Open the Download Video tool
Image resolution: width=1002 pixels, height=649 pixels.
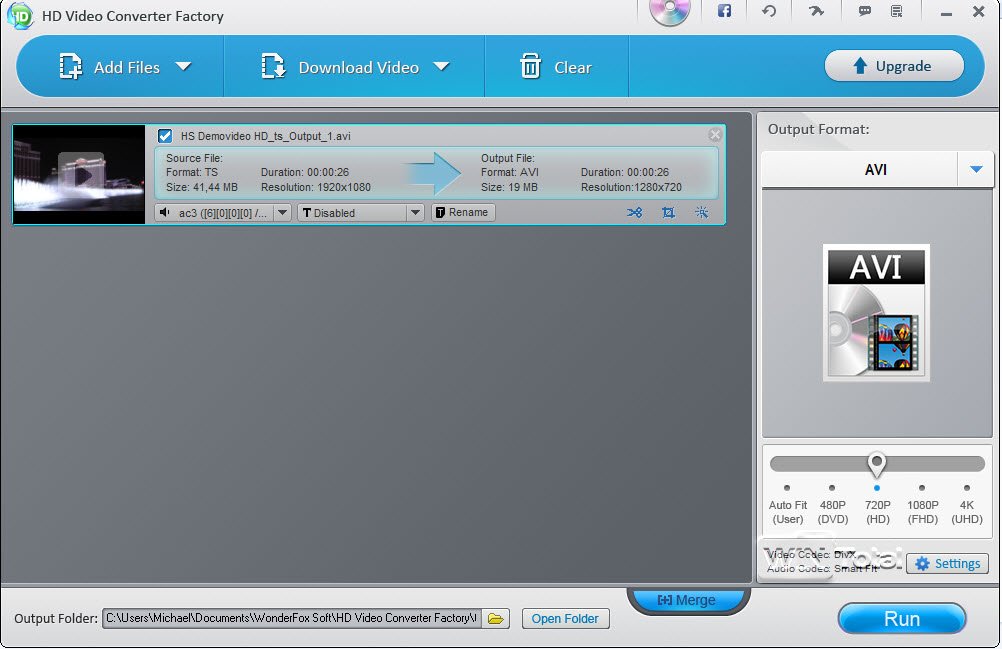point(340,66)
